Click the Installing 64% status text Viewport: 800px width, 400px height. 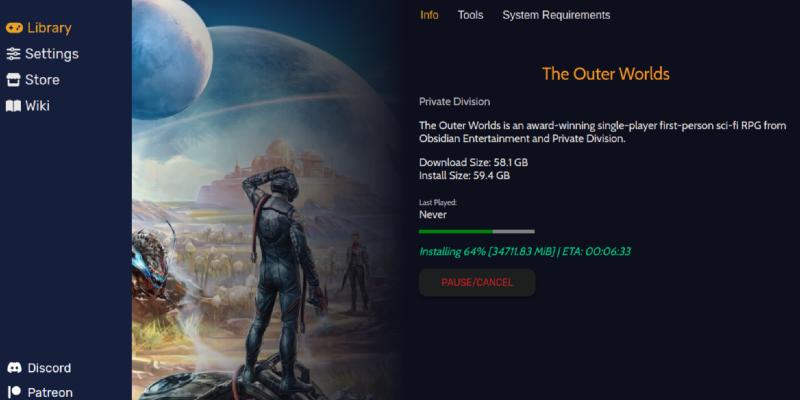click(x=525, y=252)
